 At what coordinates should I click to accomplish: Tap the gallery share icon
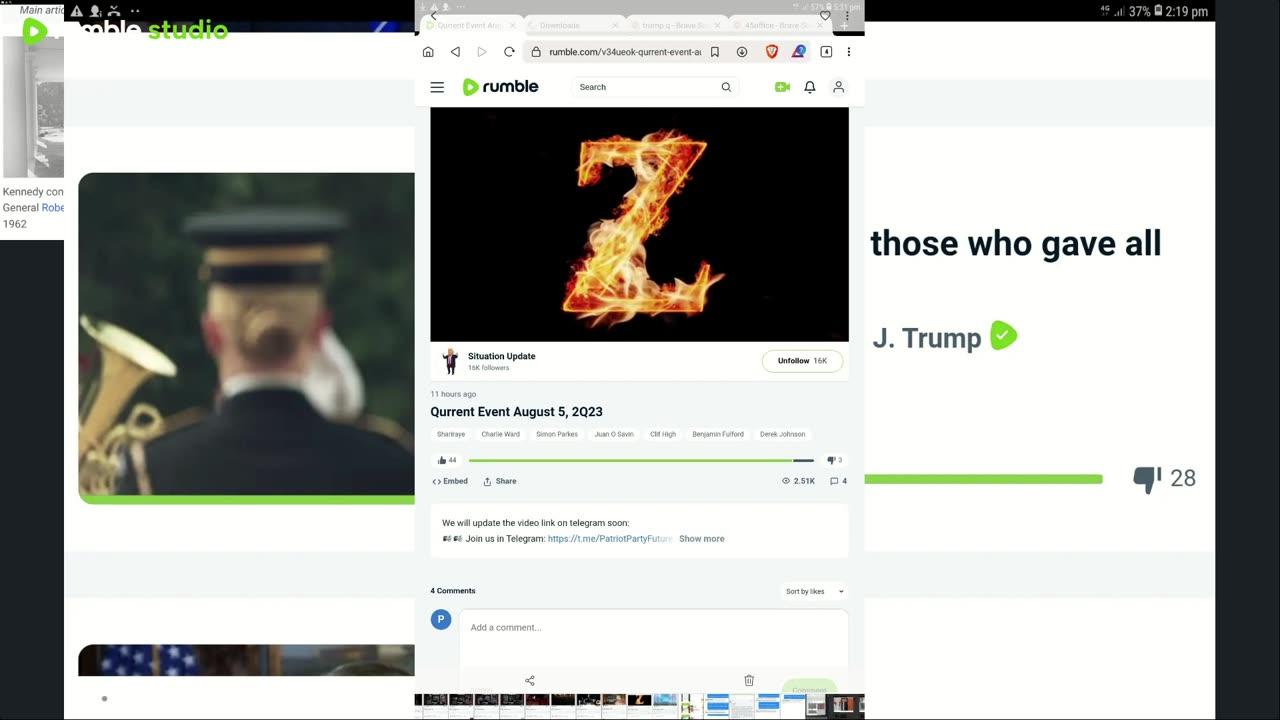pos(530,681)
